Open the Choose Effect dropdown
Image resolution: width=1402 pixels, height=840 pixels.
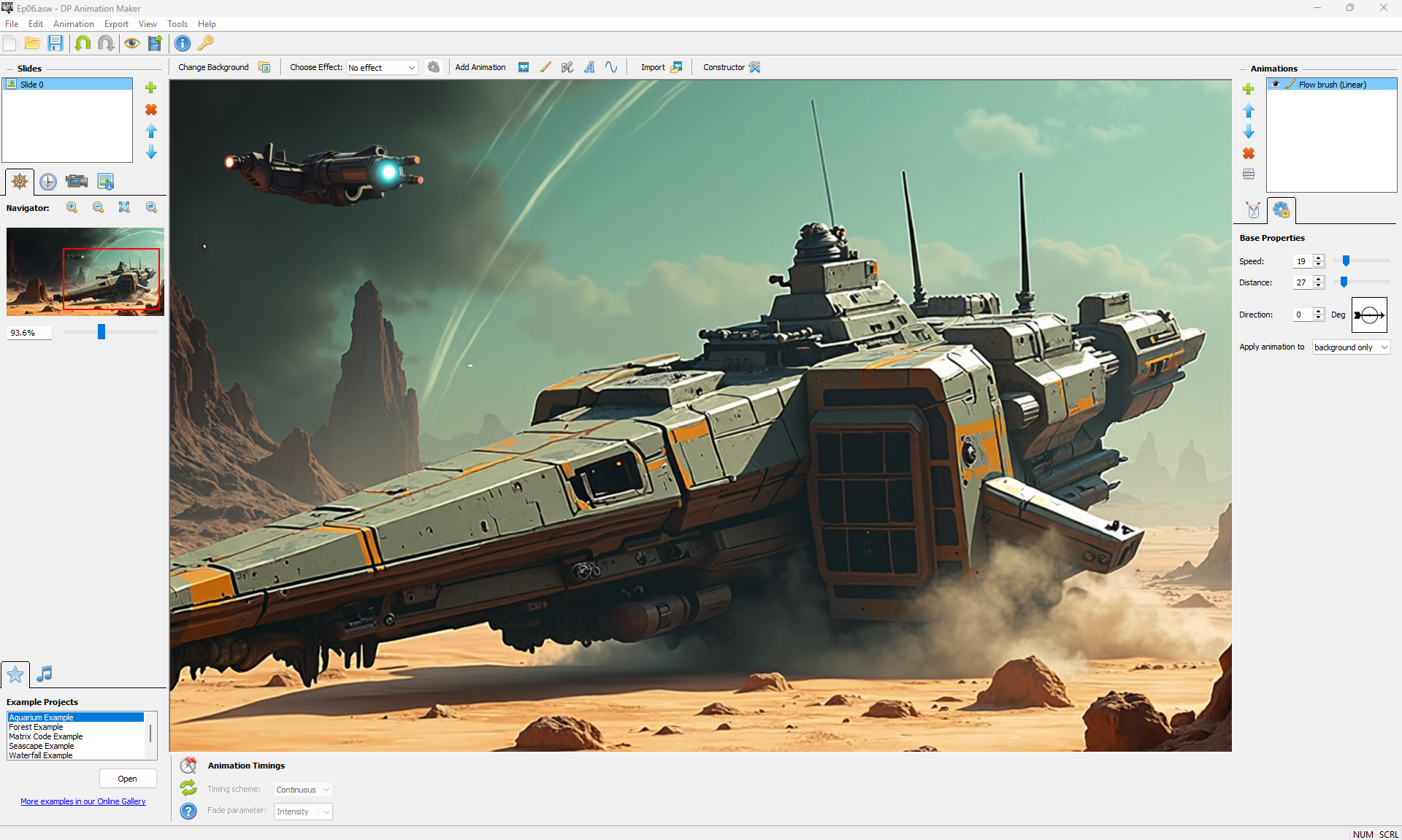click(382, 68)
